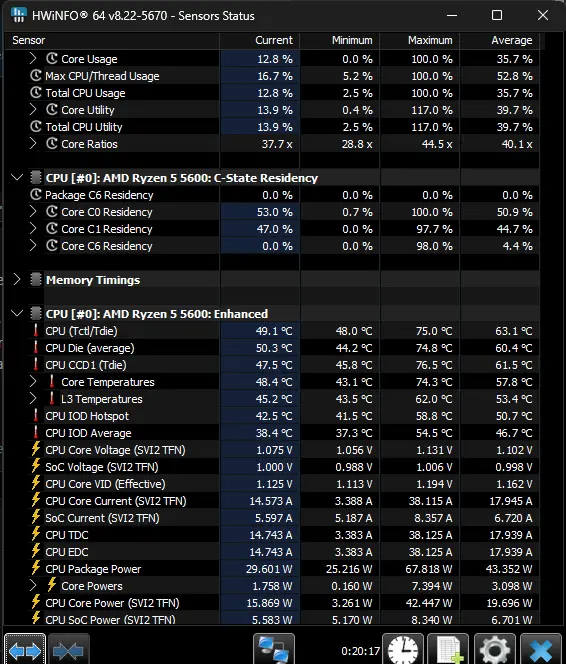566x664 pixels.
Task: Click the Current column header
Action: tap(260, 40)
